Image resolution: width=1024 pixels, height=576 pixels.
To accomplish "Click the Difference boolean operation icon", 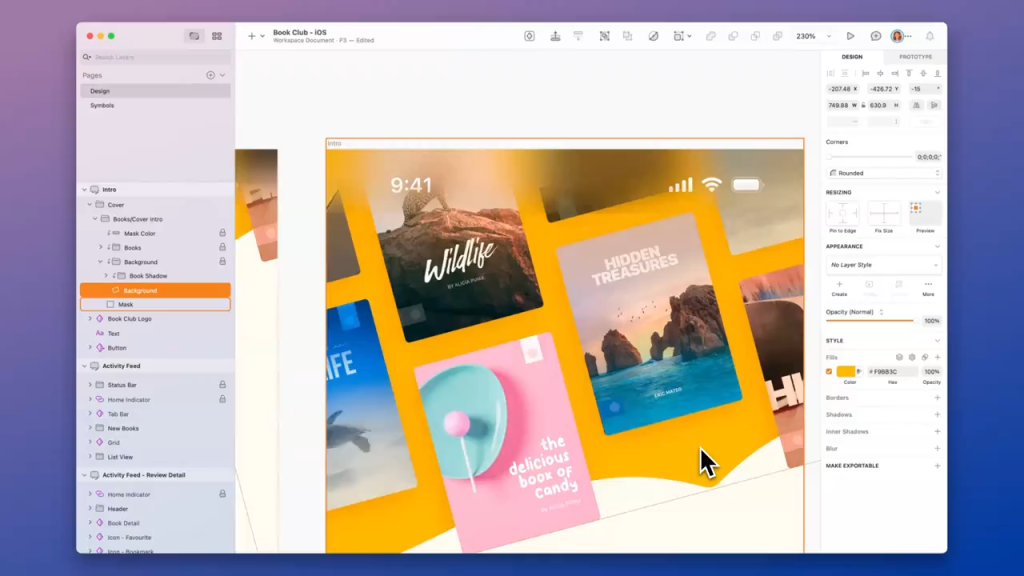I will tap(777, 36).
